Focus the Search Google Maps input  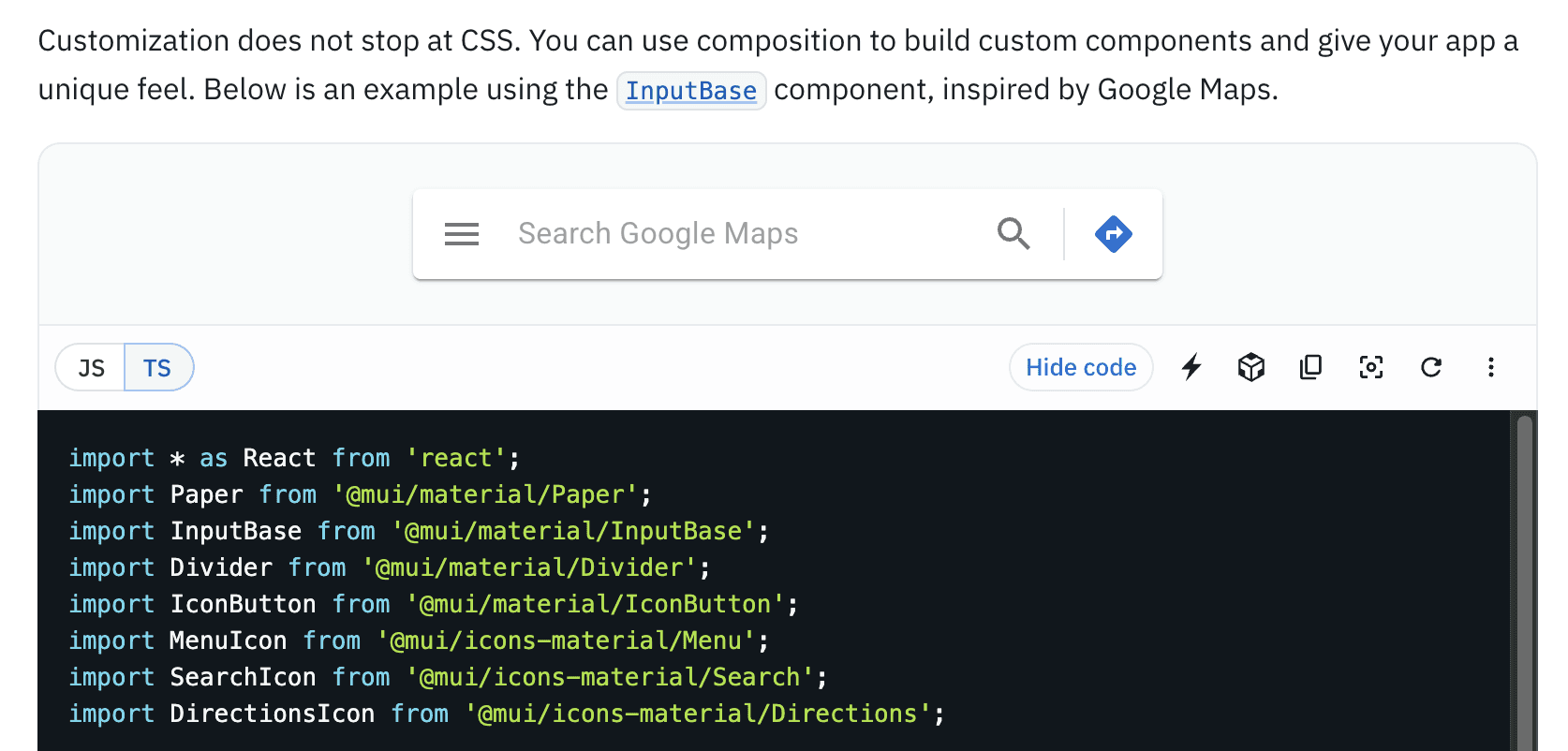click(742, 234)
